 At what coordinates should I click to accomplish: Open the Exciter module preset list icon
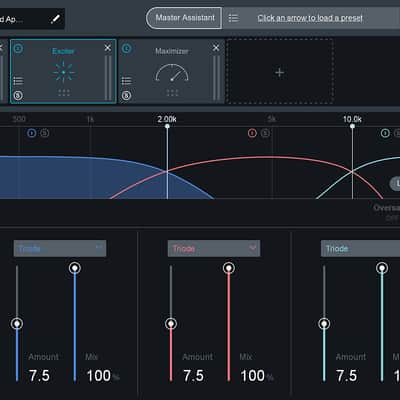18,81
